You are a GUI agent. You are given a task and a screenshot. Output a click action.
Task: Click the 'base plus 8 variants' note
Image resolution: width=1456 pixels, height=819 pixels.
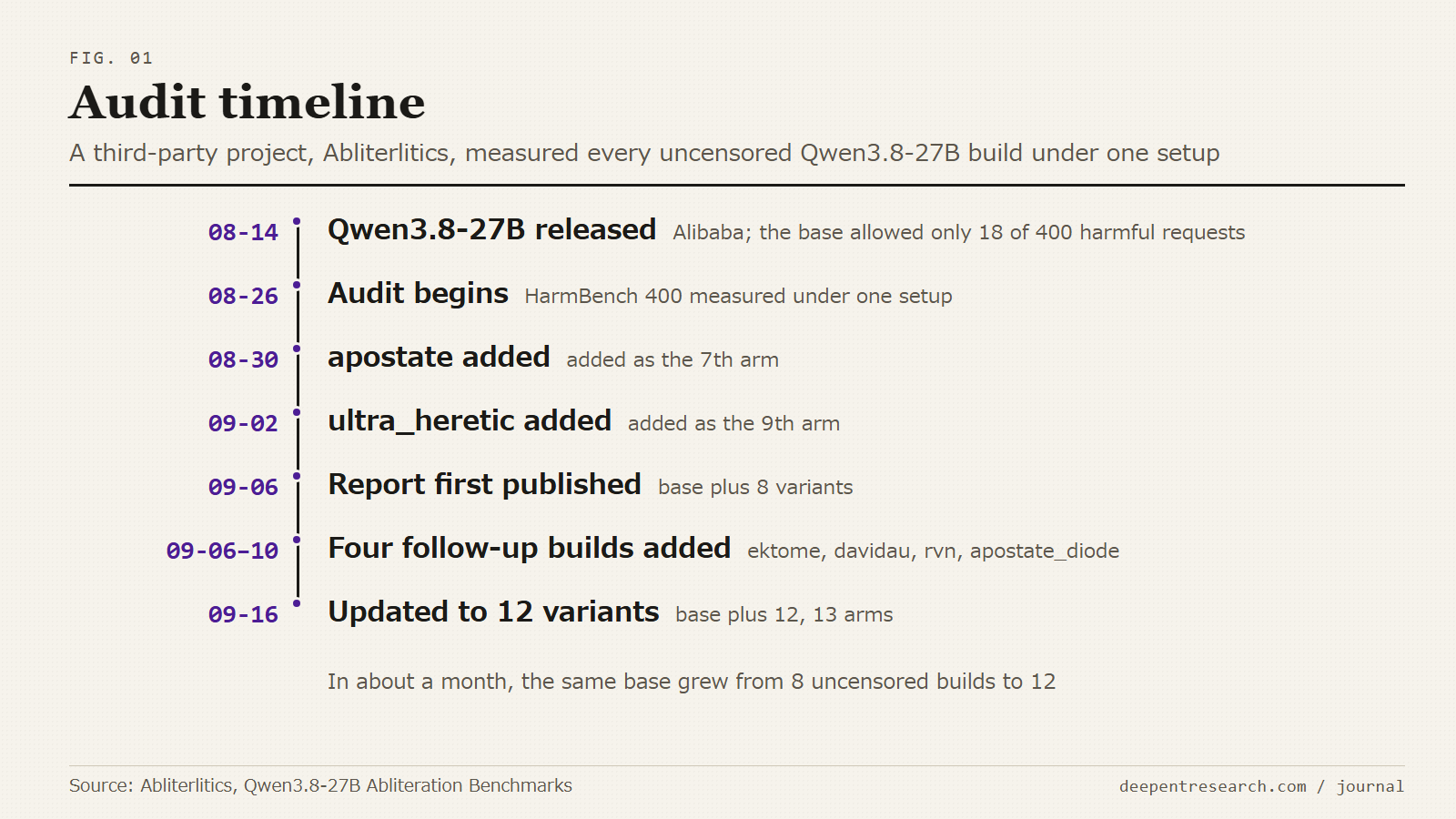click(755, 488)
